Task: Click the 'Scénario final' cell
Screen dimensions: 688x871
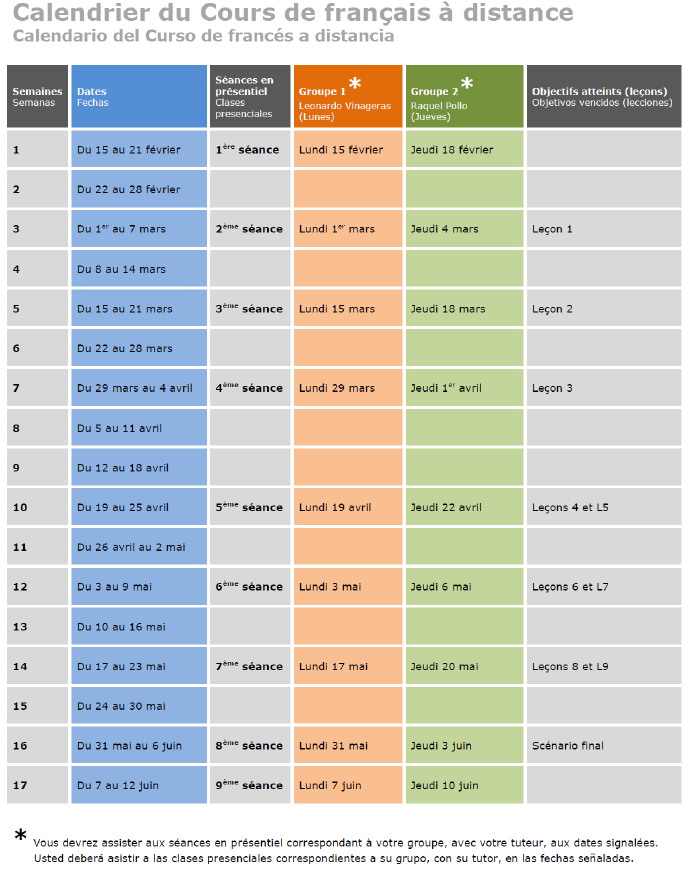Action: [604, 746]
